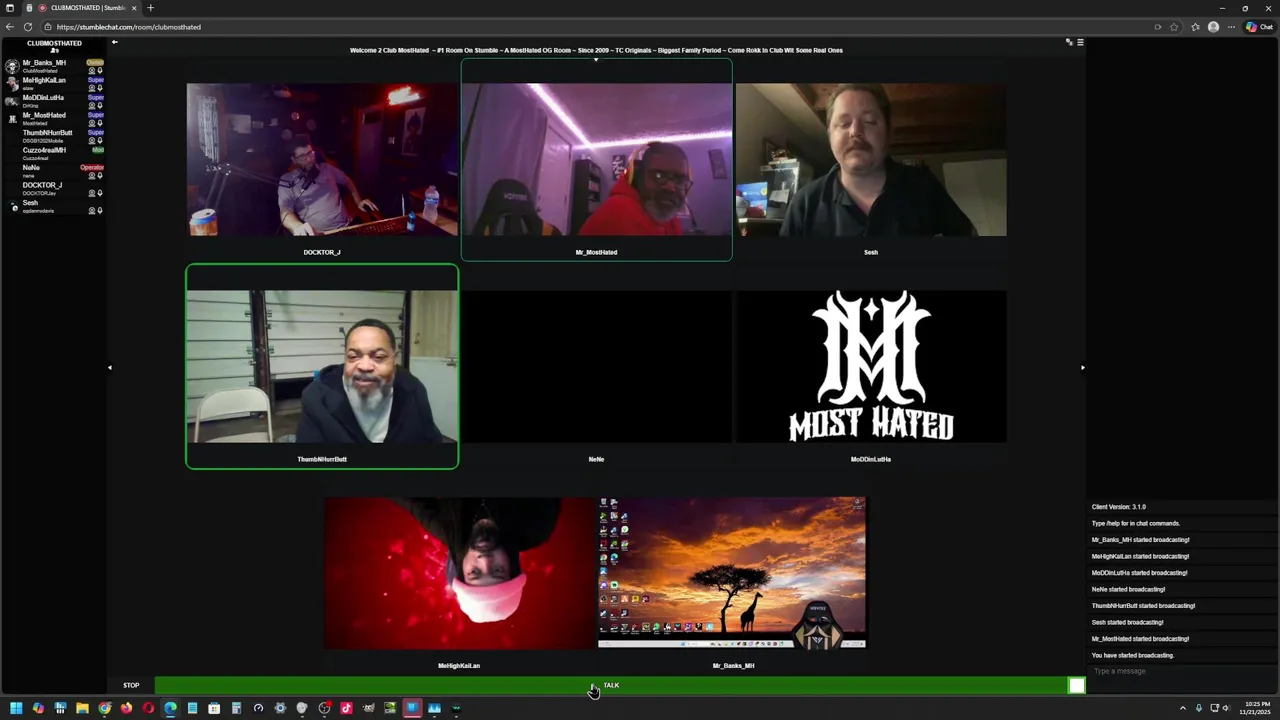Viewport: 1280px width, 720px height.
Task: Switch to Microsoft Edge in the taskbar
Action: pyautogui.click(x=170, y=708)
